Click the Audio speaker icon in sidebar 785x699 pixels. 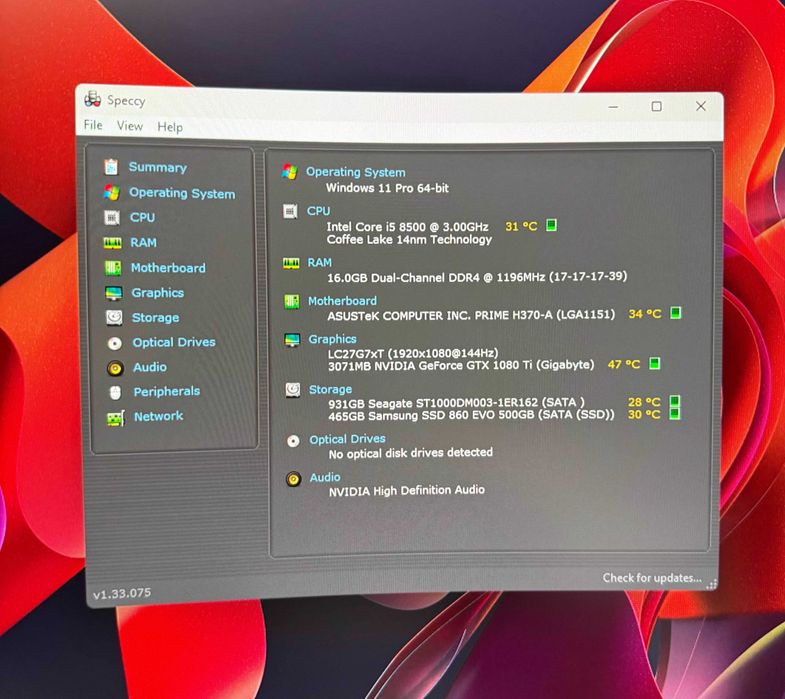(x=115, y=368)
